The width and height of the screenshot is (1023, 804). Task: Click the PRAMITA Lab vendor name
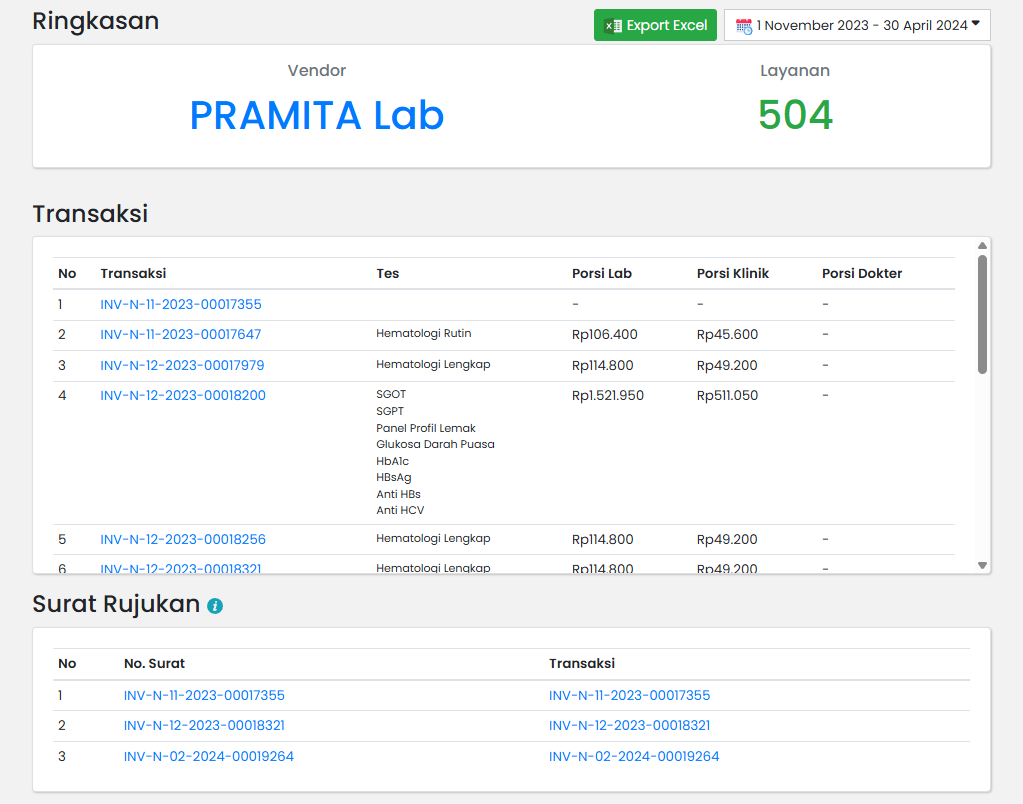(x=316, y=116)
